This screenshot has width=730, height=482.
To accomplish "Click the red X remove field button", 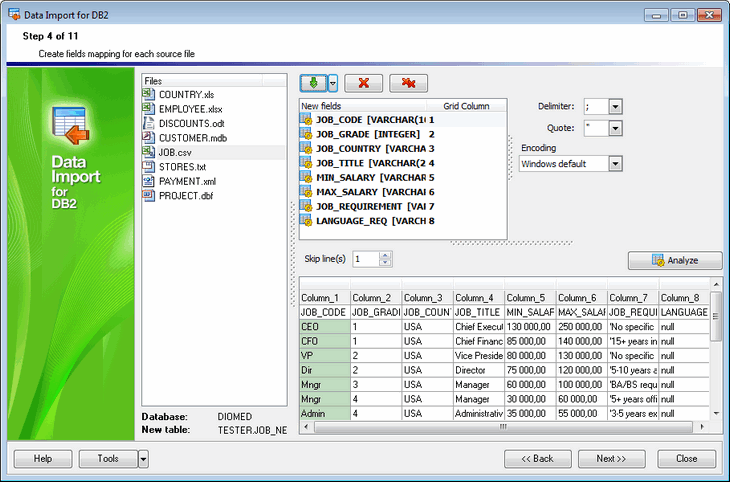I will click(363, 84).
